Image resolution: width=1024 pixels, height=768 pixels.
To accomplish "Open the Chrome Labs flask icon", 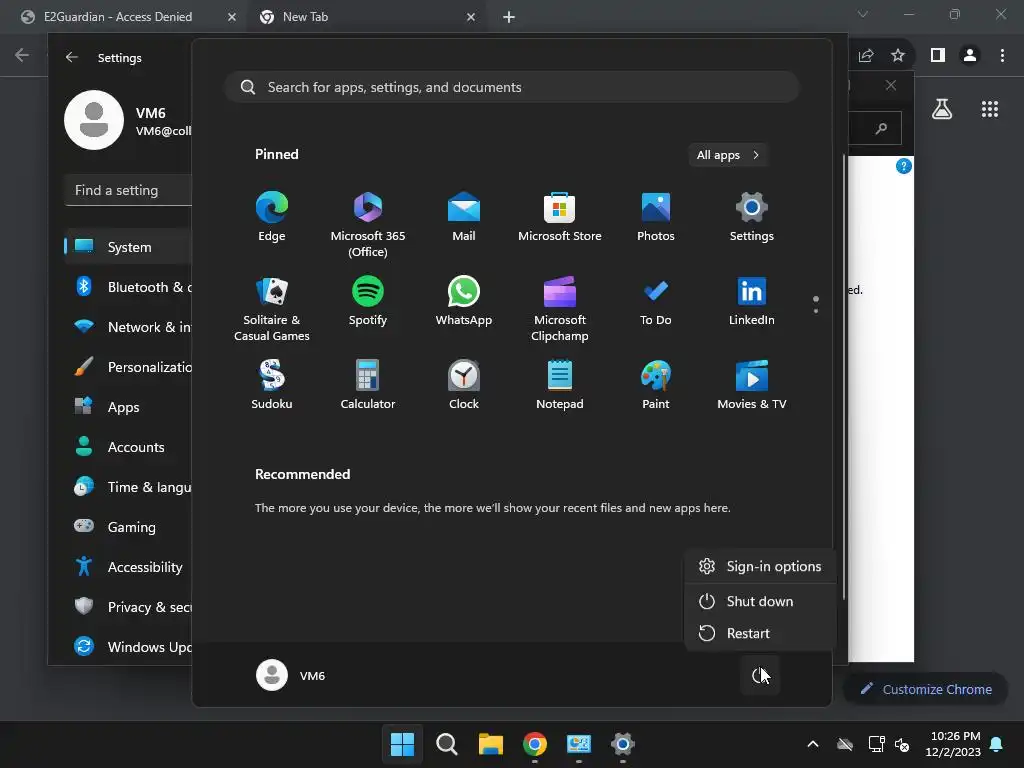I will [942, 109].
